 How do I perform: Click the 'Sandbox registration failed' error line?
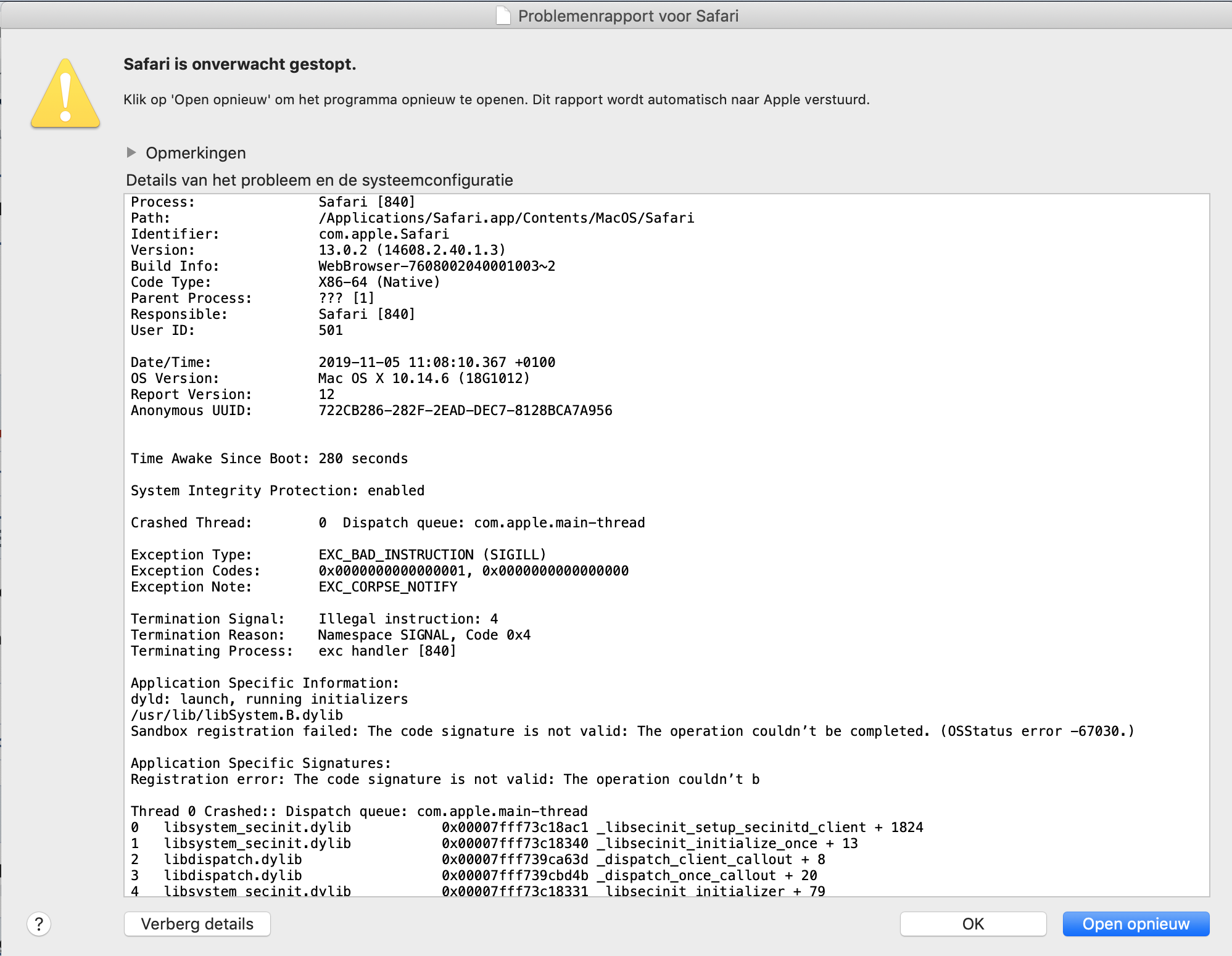click(632, 731)
